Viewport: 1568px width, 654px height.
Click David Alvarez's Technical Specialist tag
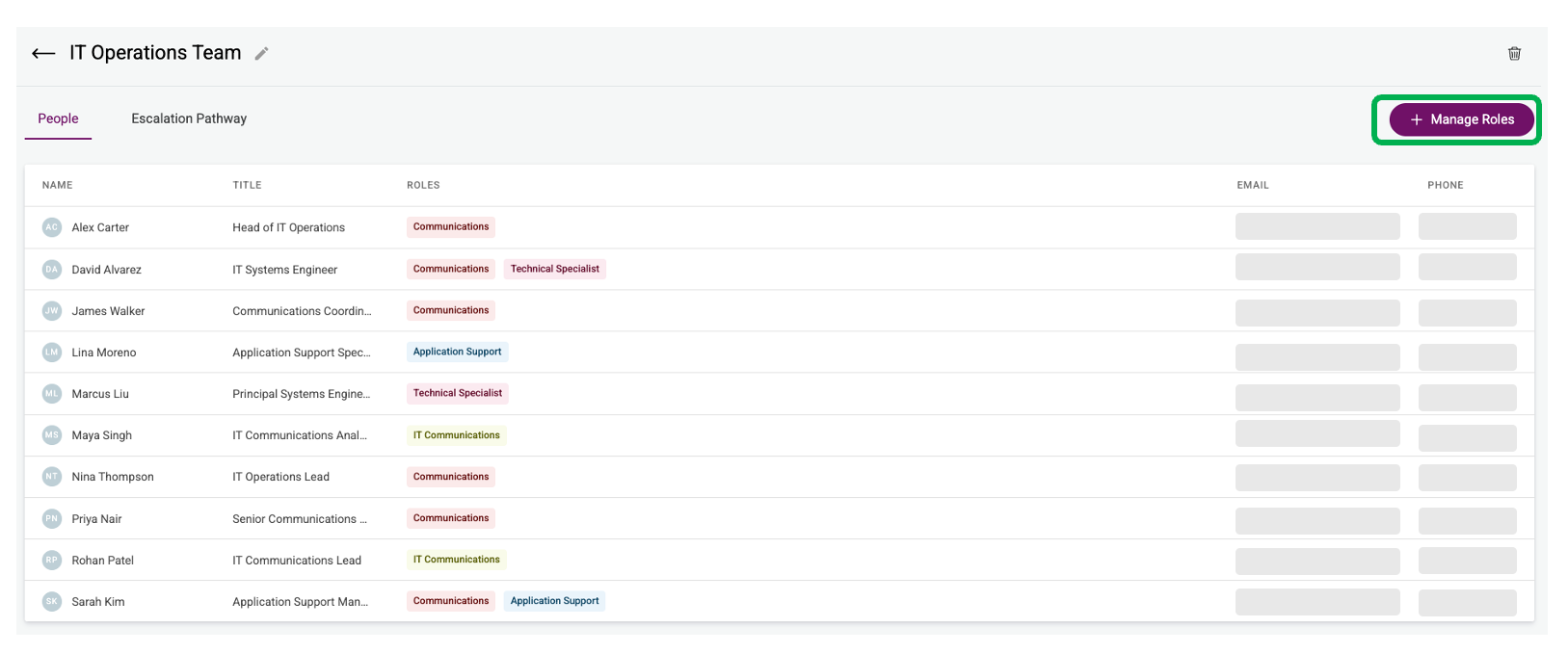[555, 269]
